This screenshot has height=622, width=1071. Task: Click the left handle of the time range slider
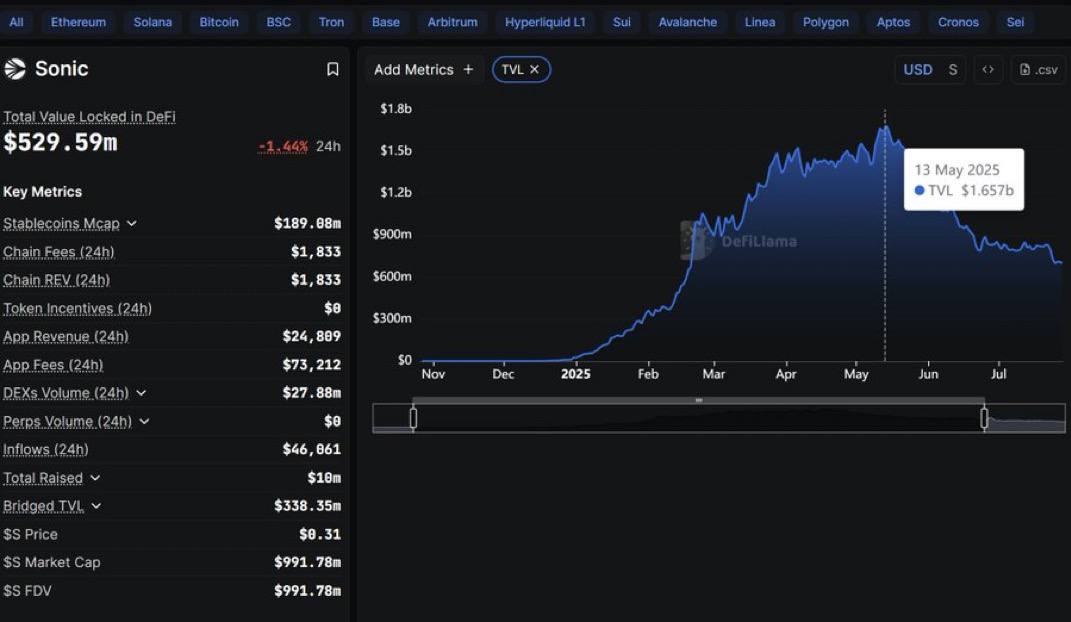(x=413, y=418)
